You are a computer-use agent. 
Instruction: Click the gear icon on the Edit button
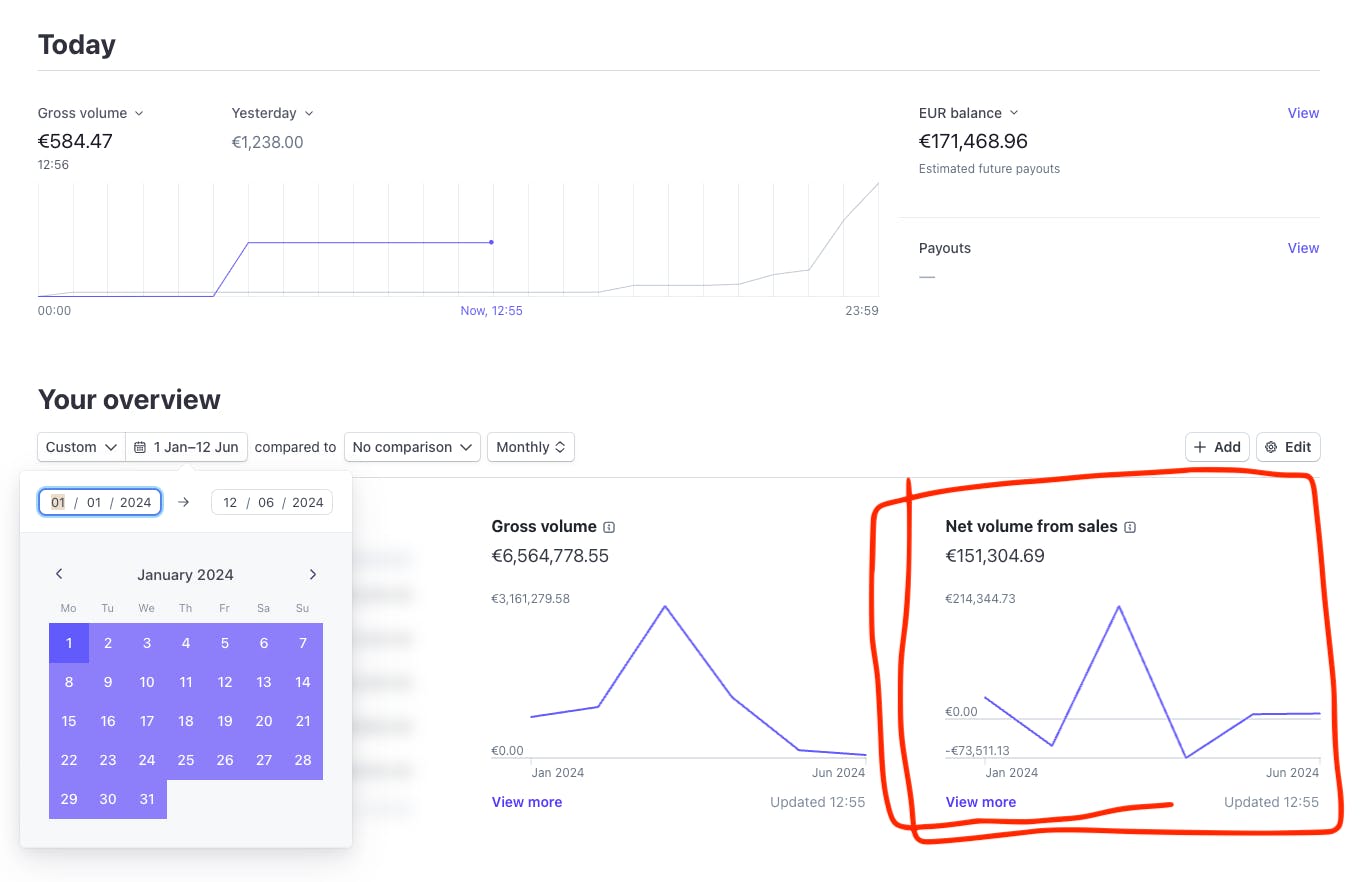point(1269,447)
